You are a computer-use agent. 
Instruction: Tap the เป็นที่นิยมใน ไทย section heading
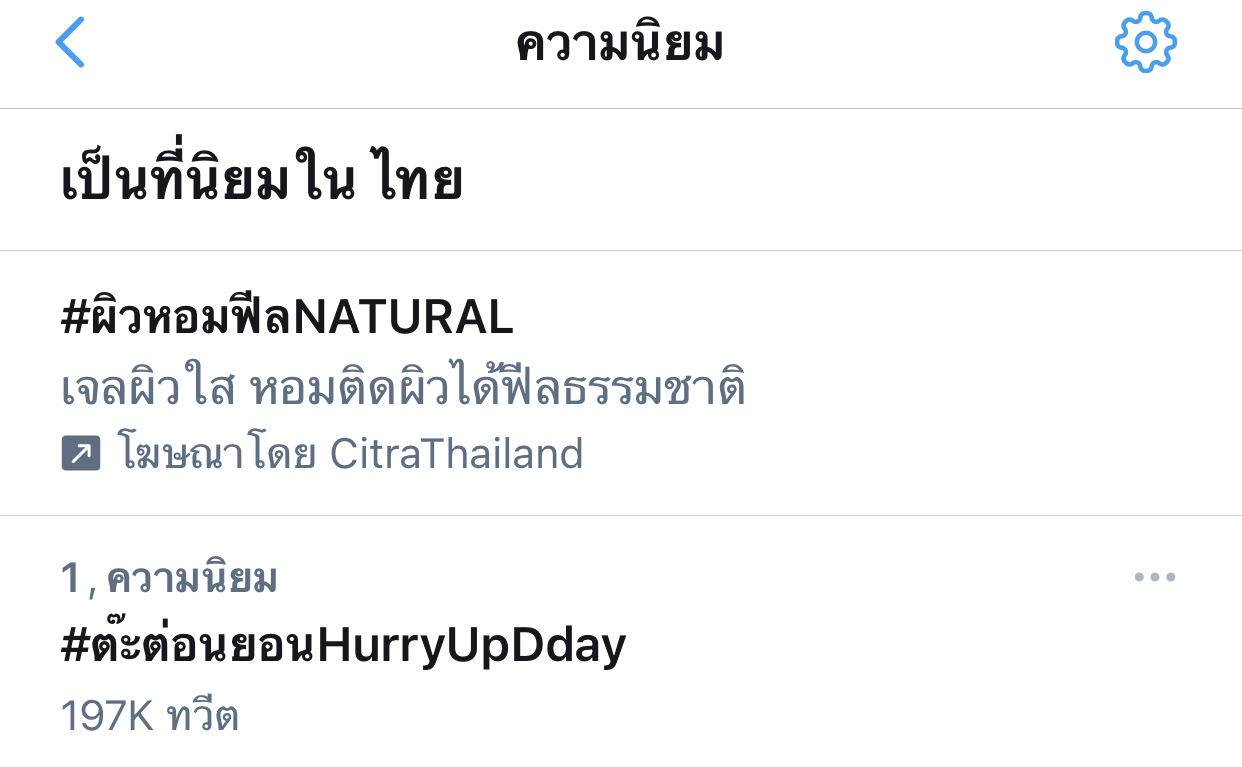pyautogui.click(x=262, y=181)
